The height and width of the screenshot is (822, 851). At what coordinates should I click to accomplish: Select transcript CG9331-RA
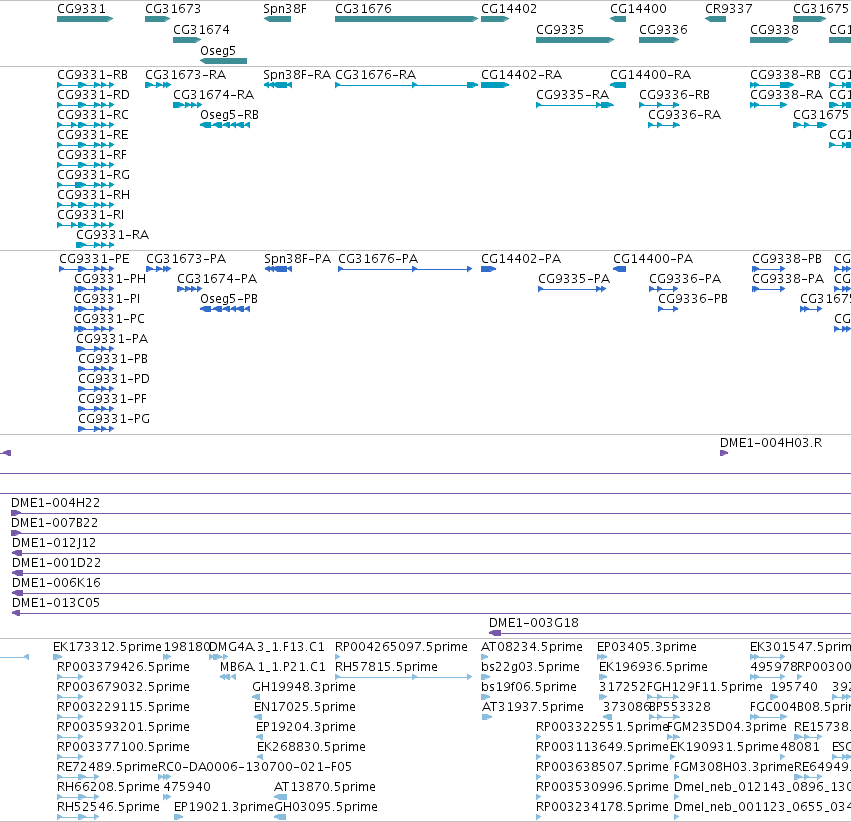[95, 245]
